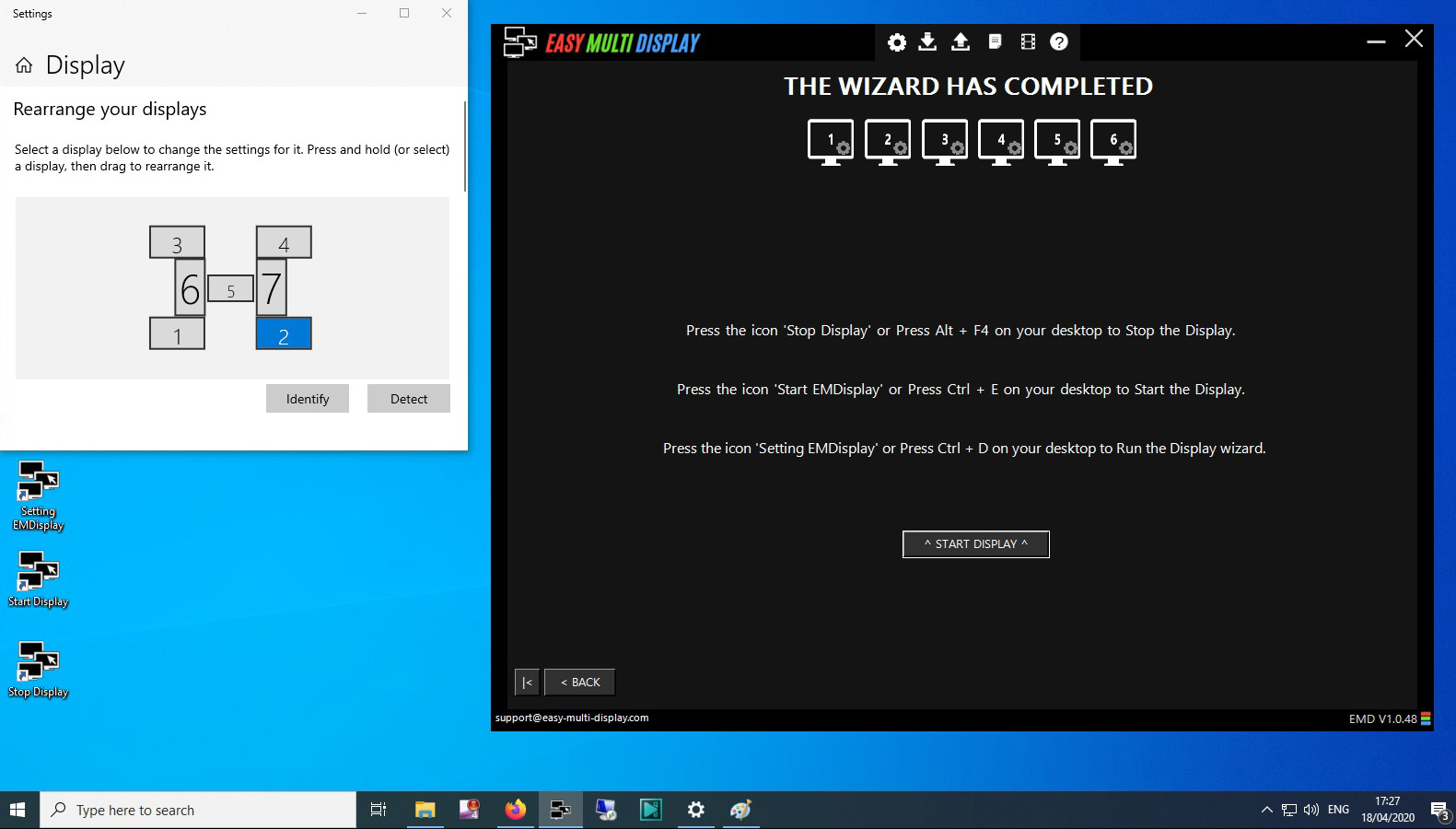This screenshot has width=1456, height=829.
Task: Select display 3 in the arrangement
Action: pos(177,242)
